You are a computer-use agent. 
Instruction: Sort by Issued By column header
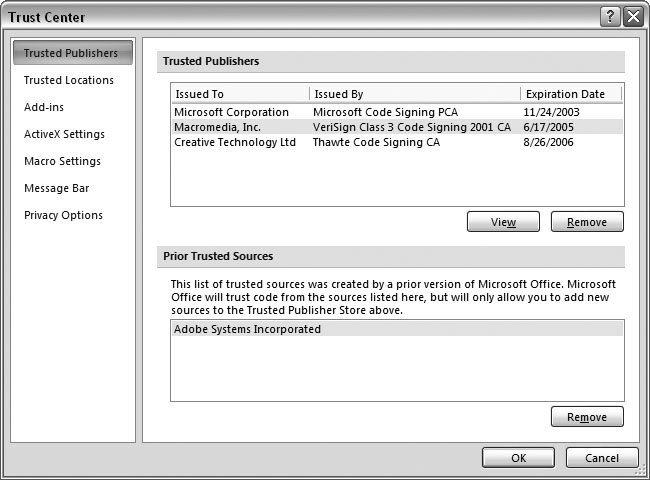point(414,94)
